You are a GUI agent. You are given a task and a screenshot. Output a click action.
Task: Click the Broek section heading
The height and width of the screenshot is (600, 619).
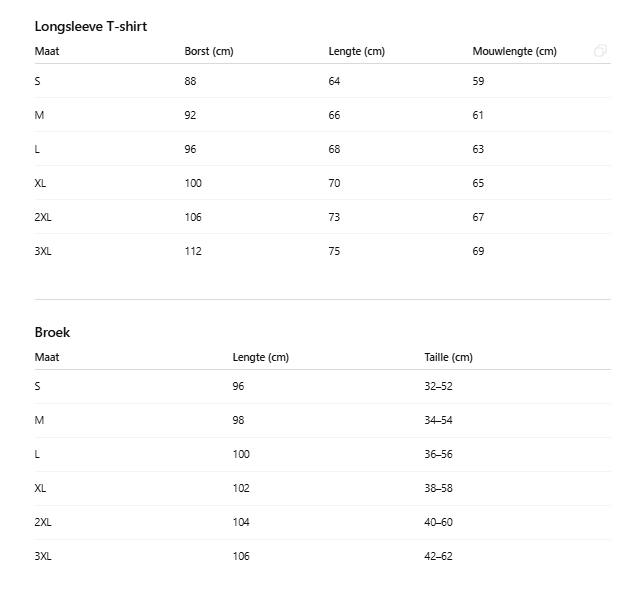(52, 332)
